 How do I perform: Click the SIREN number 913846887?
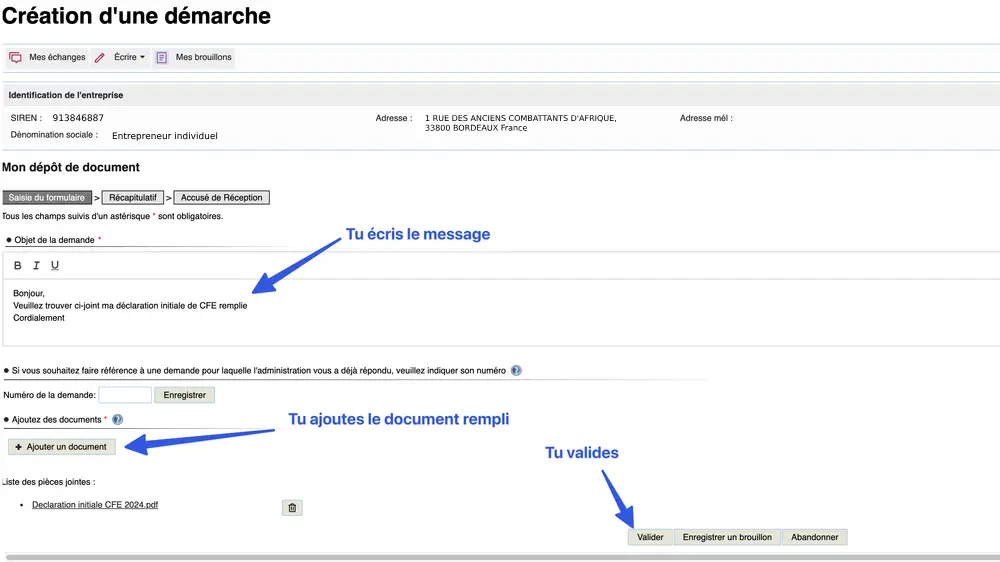78,118
